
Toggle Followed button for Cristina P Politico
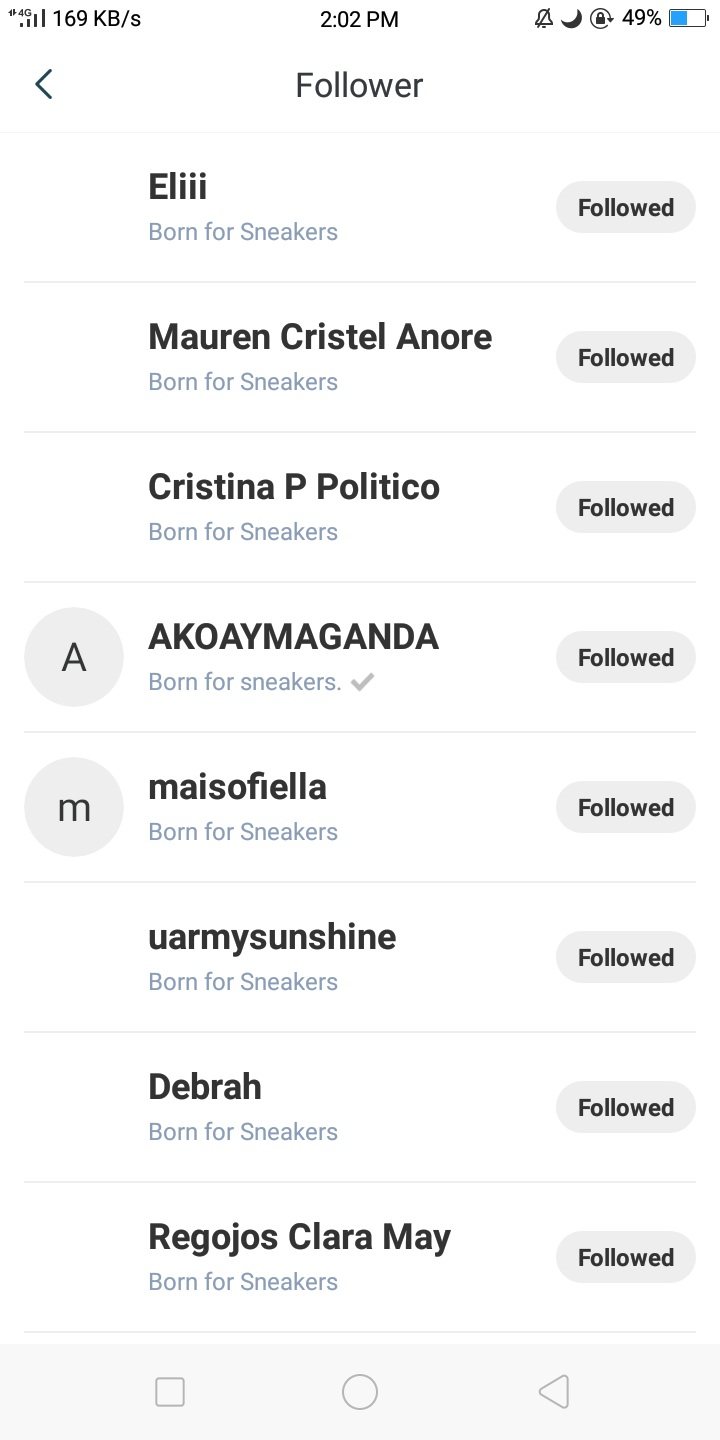tap(625, 507)
